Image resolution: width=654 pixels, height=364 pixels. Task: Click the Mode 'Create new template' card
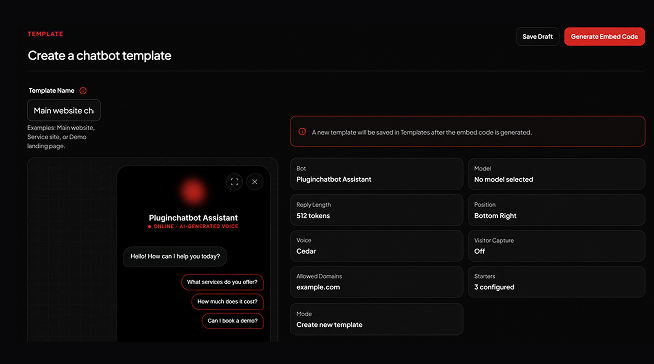point(377,319)
